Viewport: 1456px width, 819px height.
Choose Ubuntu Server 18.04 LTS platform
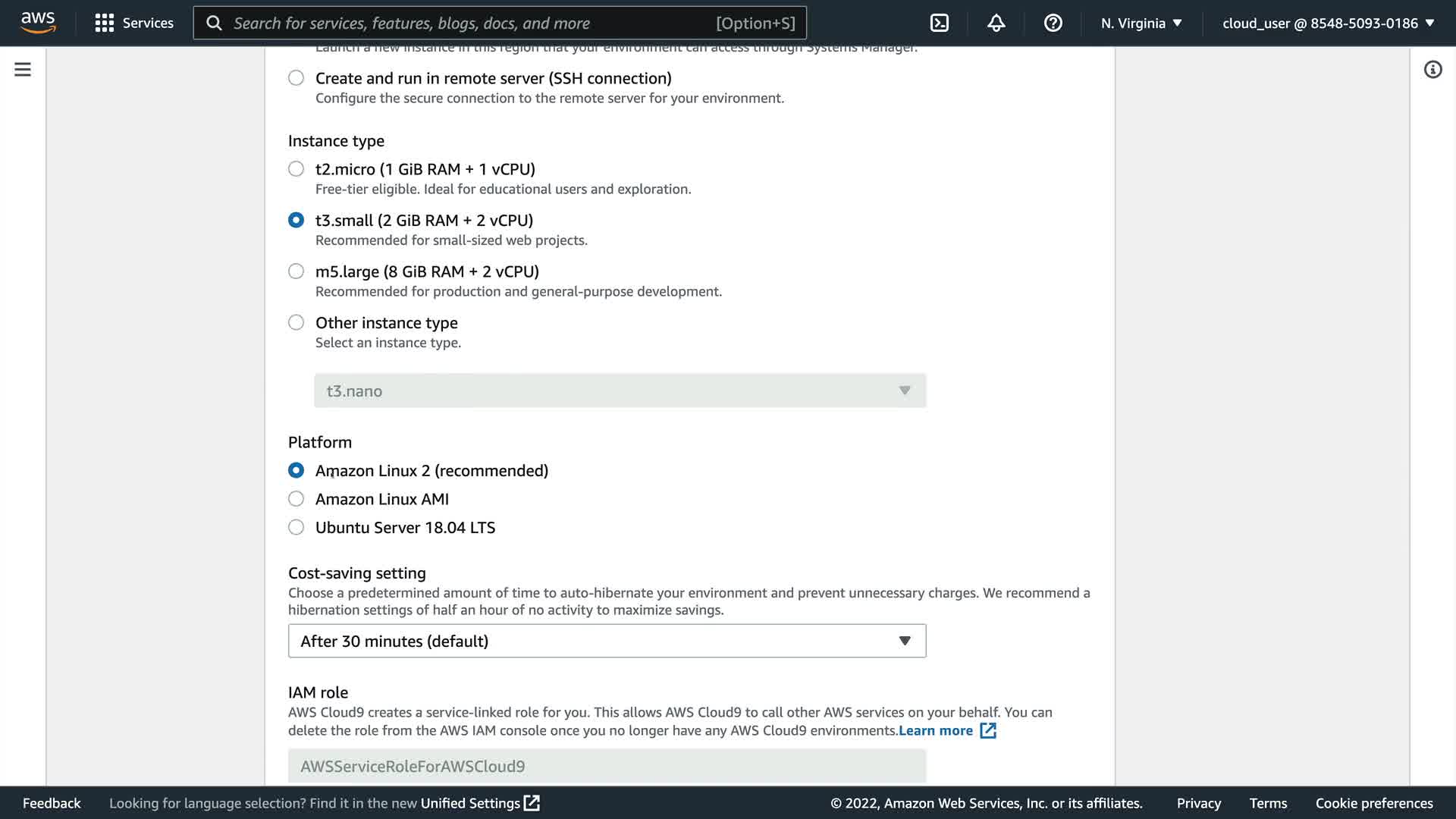pyautogui.click(x=297, y=528)
